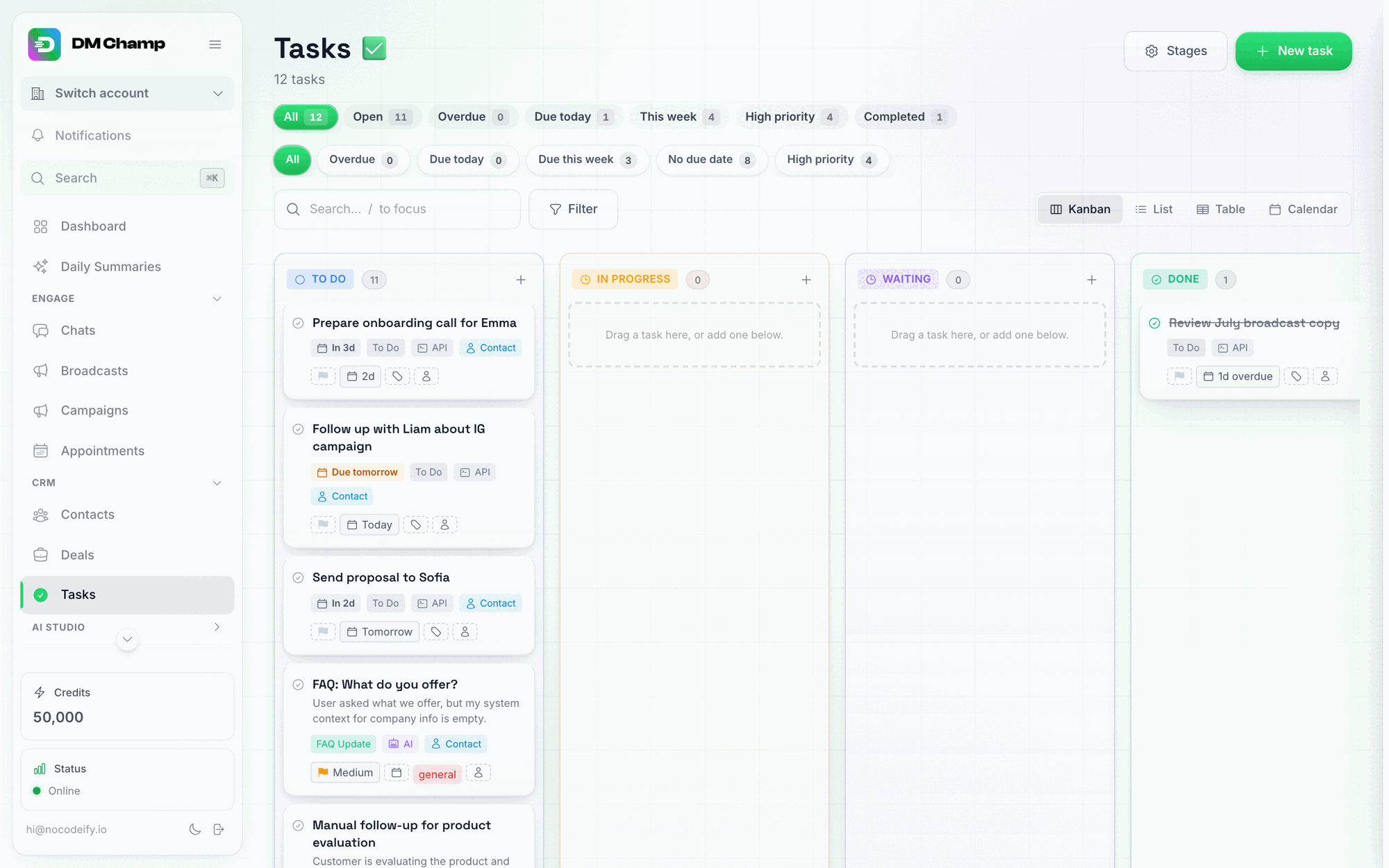Open Medium priority selector on FAQ task
1389x868 pixels.
pos(345,773)
